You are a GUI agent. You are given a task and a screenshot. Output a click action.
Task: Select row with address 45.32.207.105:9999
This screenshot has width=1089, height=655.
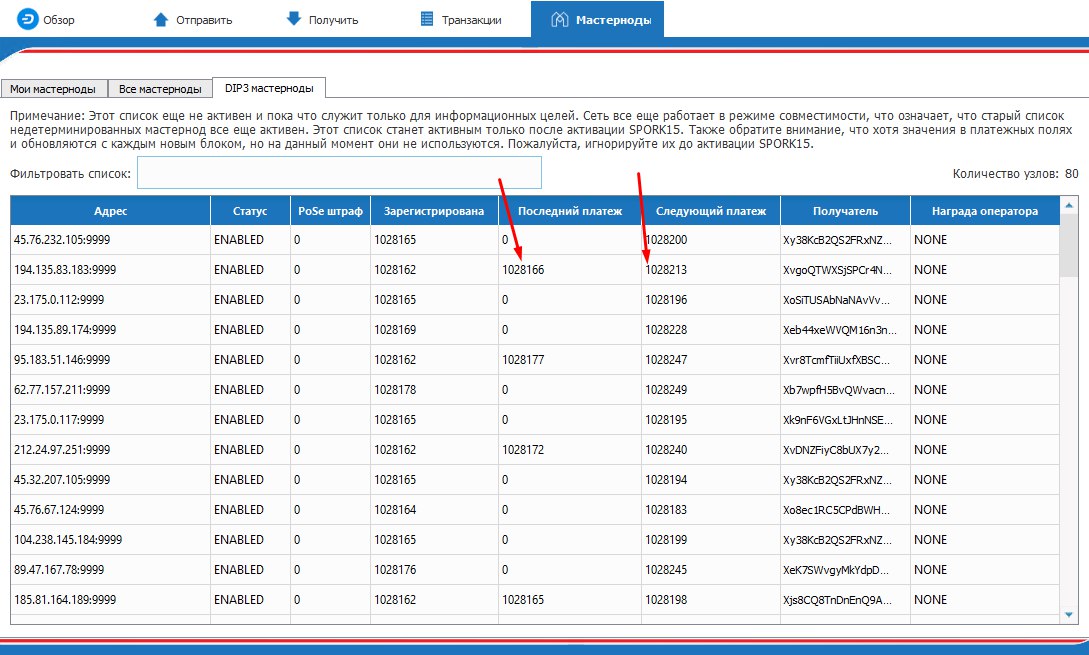click(535, 479)
